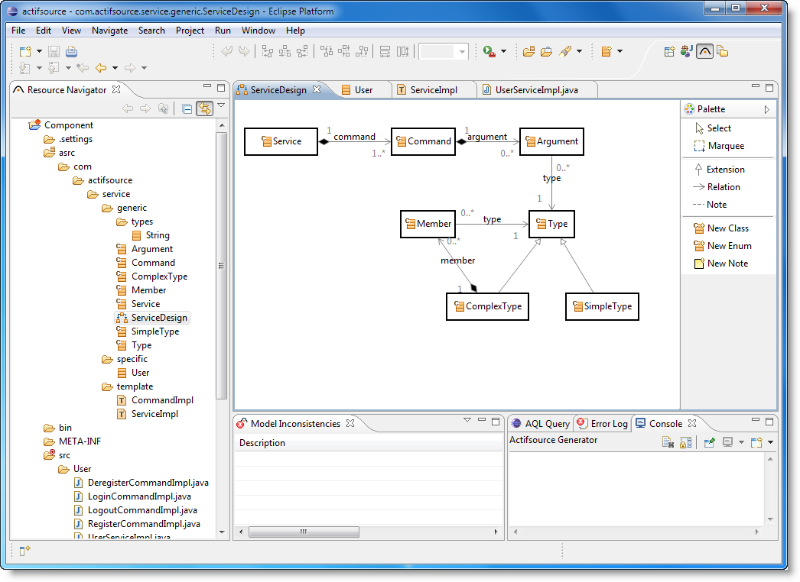Image resolution: width=800 pixels, height=582 pixels.
Task: Toggle the selected perspective button at top right
Action: 705,51
